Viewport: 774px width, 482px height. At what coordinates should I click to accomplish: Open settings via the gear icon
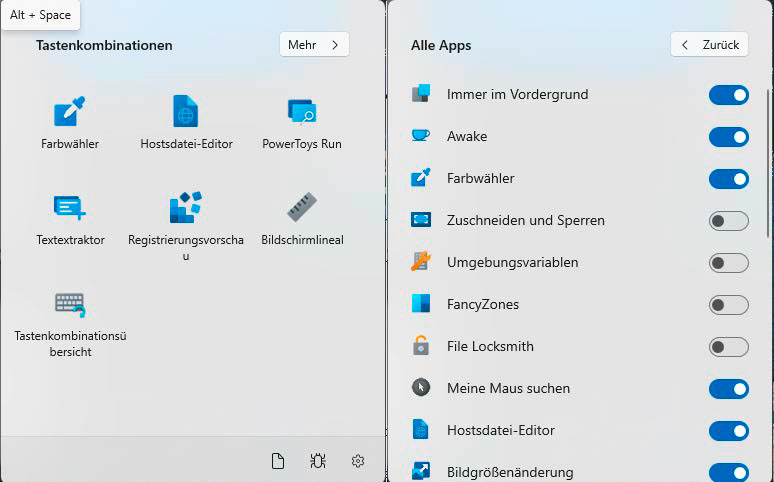tap(358, 461)
